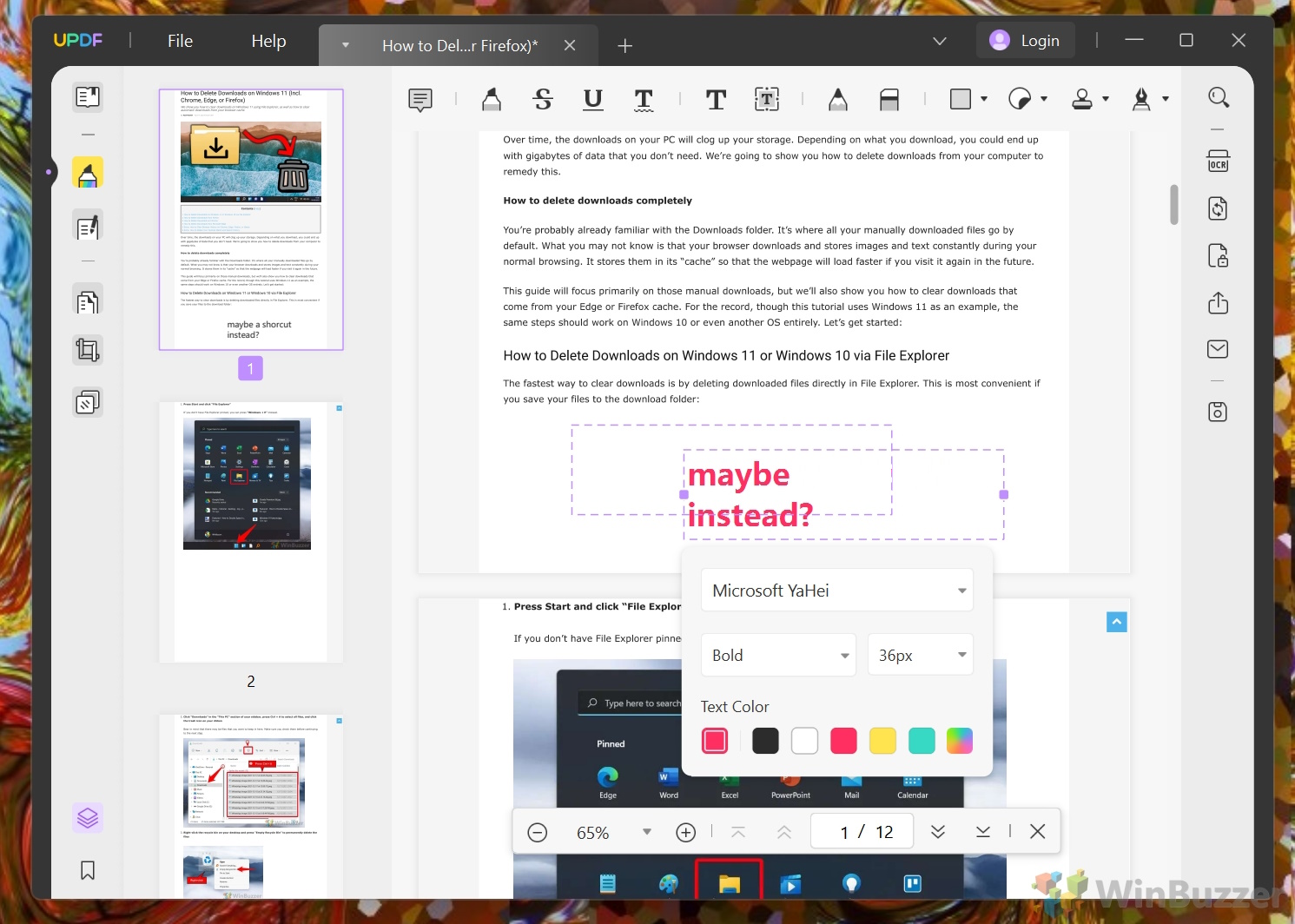Zoom out with the minus button

(x=538, y=833)
